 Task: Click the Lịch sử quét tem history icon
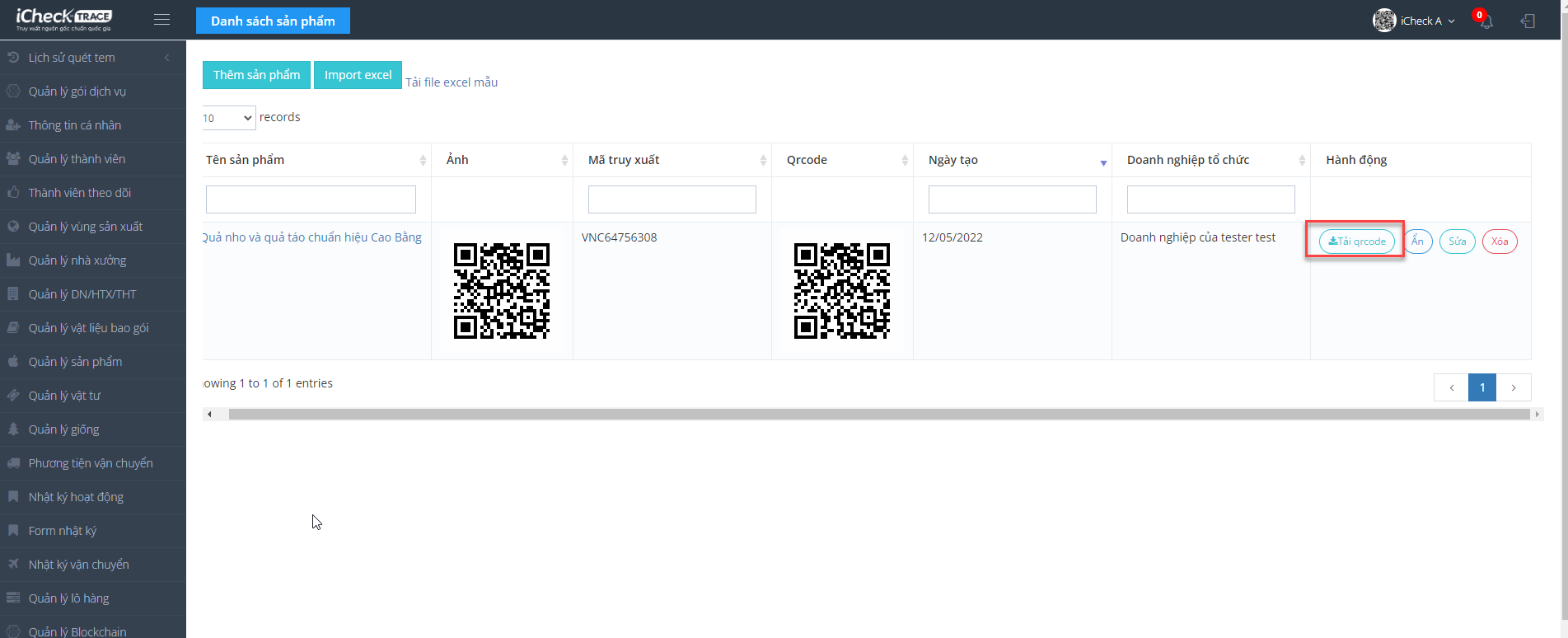click(x=13, y=57)
